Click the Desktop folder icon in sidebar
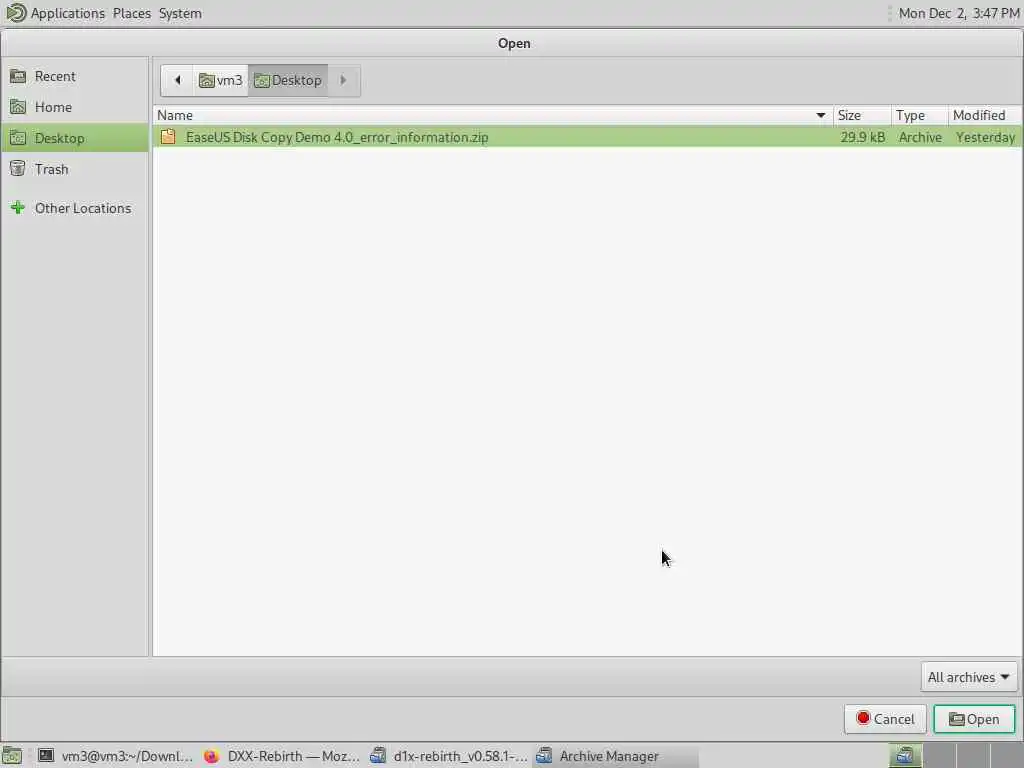 [x=18, y=138]
